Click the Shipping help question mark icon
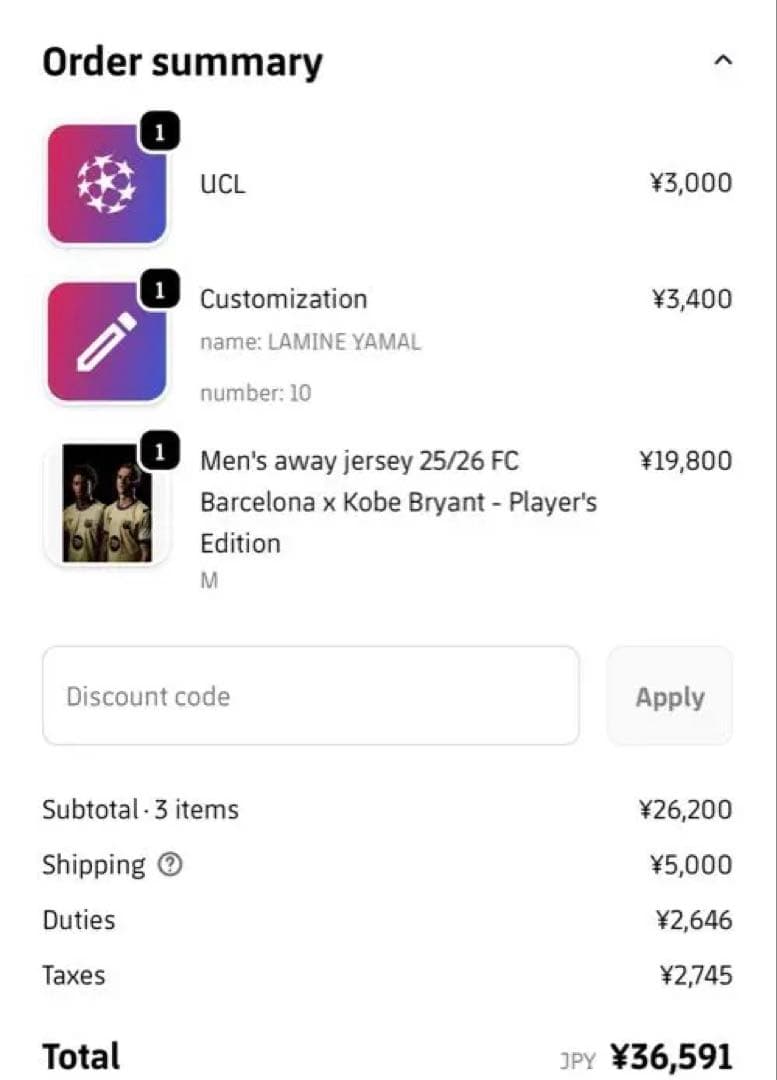Screen dimensions: 777x1080 click(171, 866)
